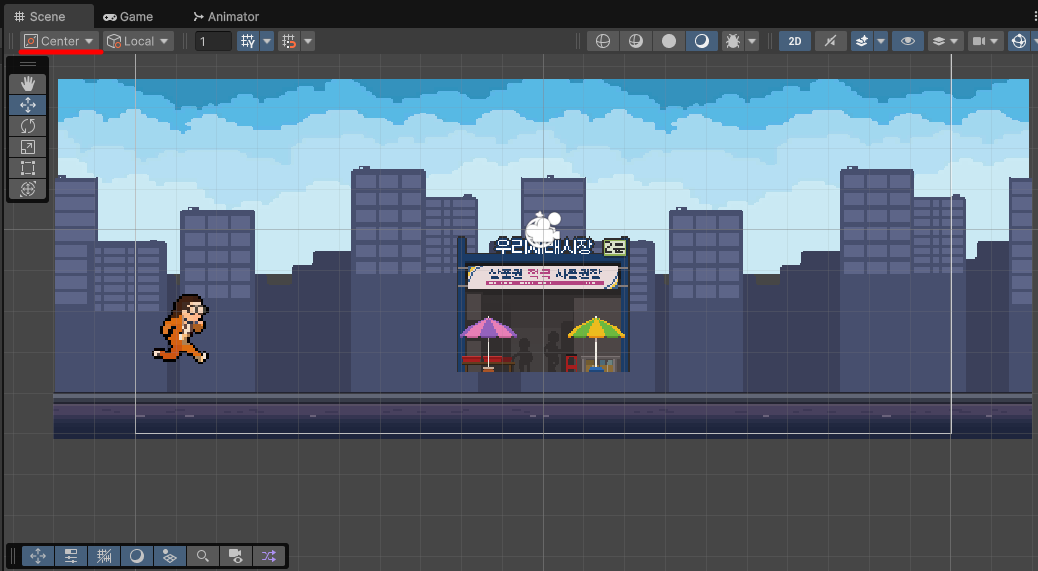Click the wireframe draw mode sphere icon

602,41
